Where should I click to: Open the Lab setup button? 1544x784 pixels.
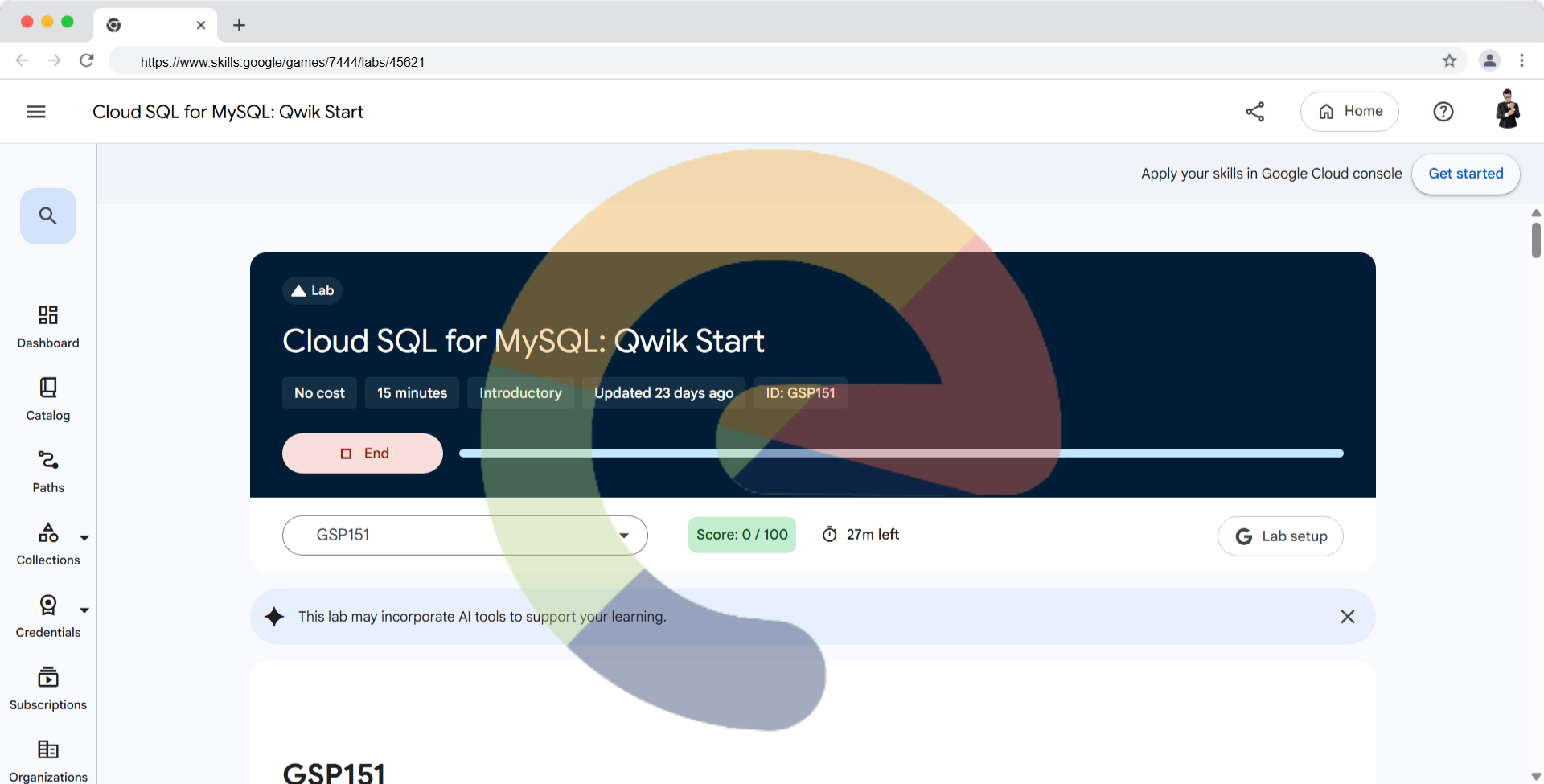tap(1280, 536)
